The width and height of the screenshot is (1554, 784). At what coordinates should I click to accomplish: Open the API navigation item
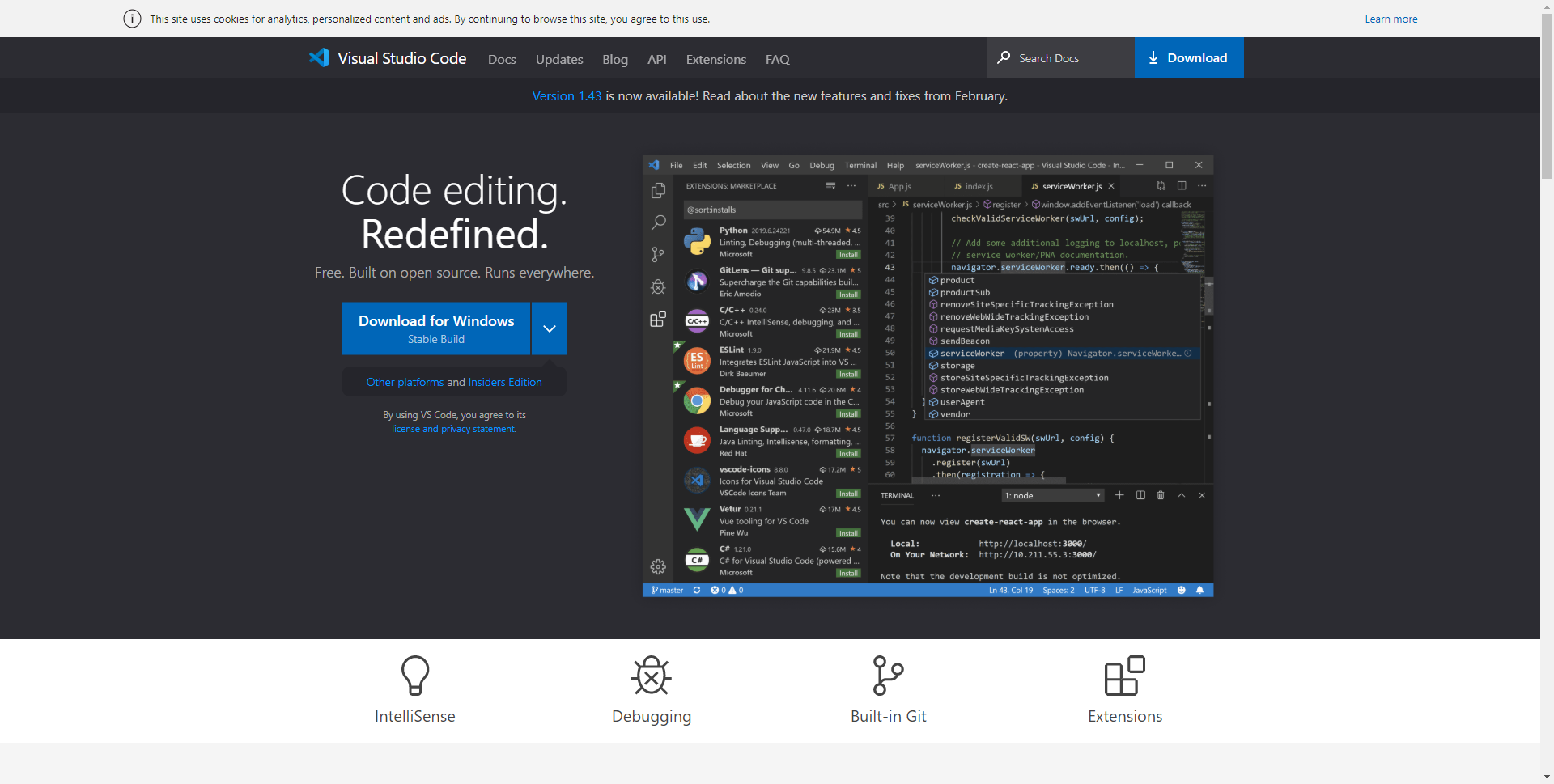[657, 59]
